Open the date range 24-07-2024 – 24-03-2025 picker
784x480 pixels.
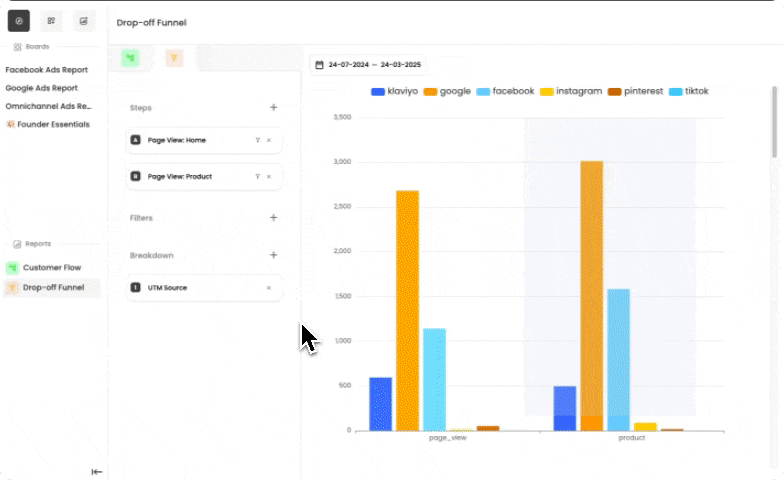368,64
